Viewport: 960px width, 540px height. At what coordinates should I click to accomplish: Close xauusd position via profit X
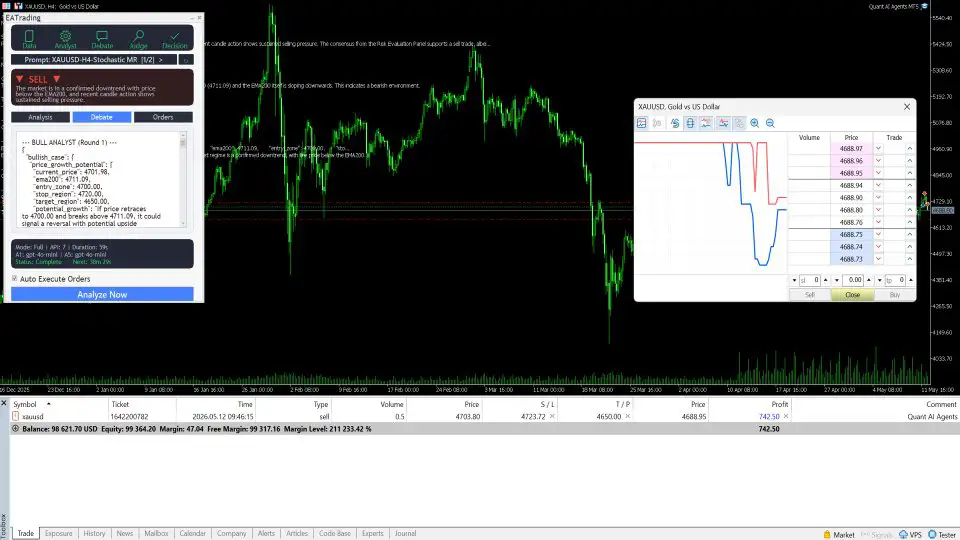[x=786, y=416]
